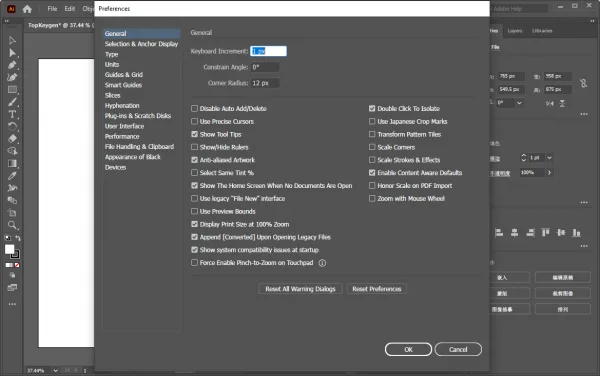Click the Keyboard Increment field
Viewport: 600px width, 376px height.
(x=268, y=51)
